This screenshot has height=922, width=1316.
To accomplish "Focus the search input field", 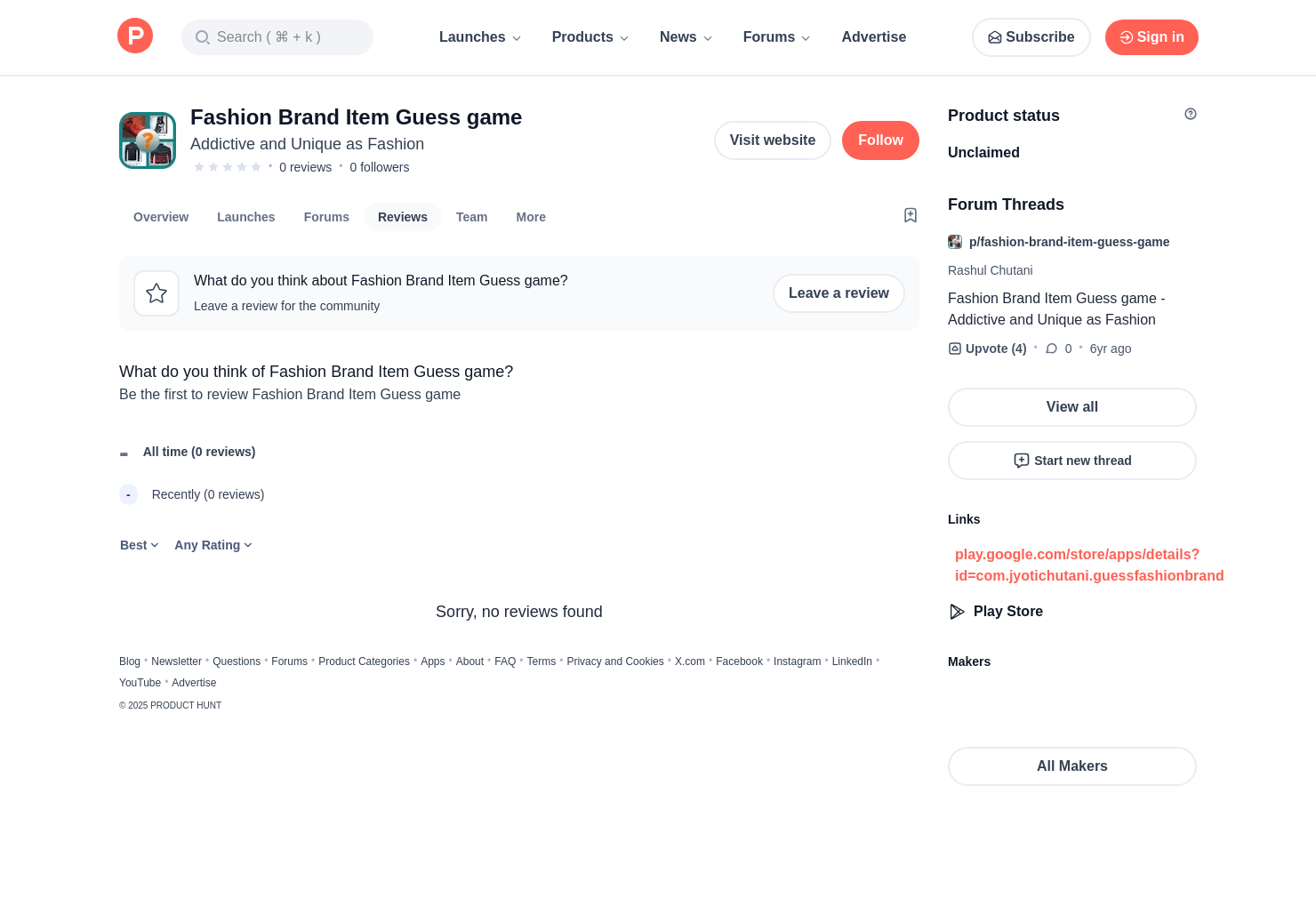I will (277, 37).
